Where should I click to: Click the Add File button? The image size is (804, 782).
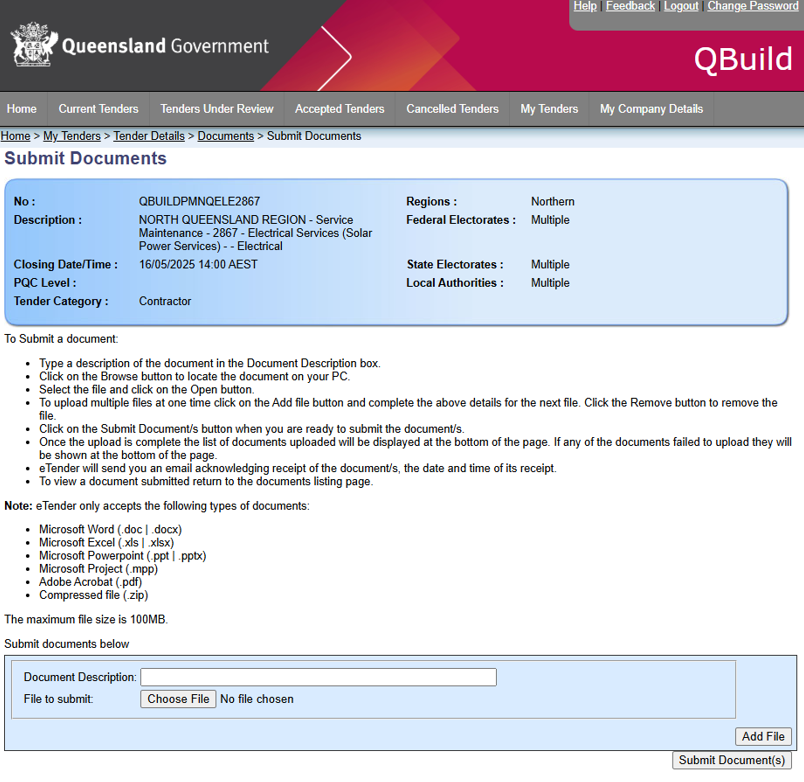tap(763, 736)
